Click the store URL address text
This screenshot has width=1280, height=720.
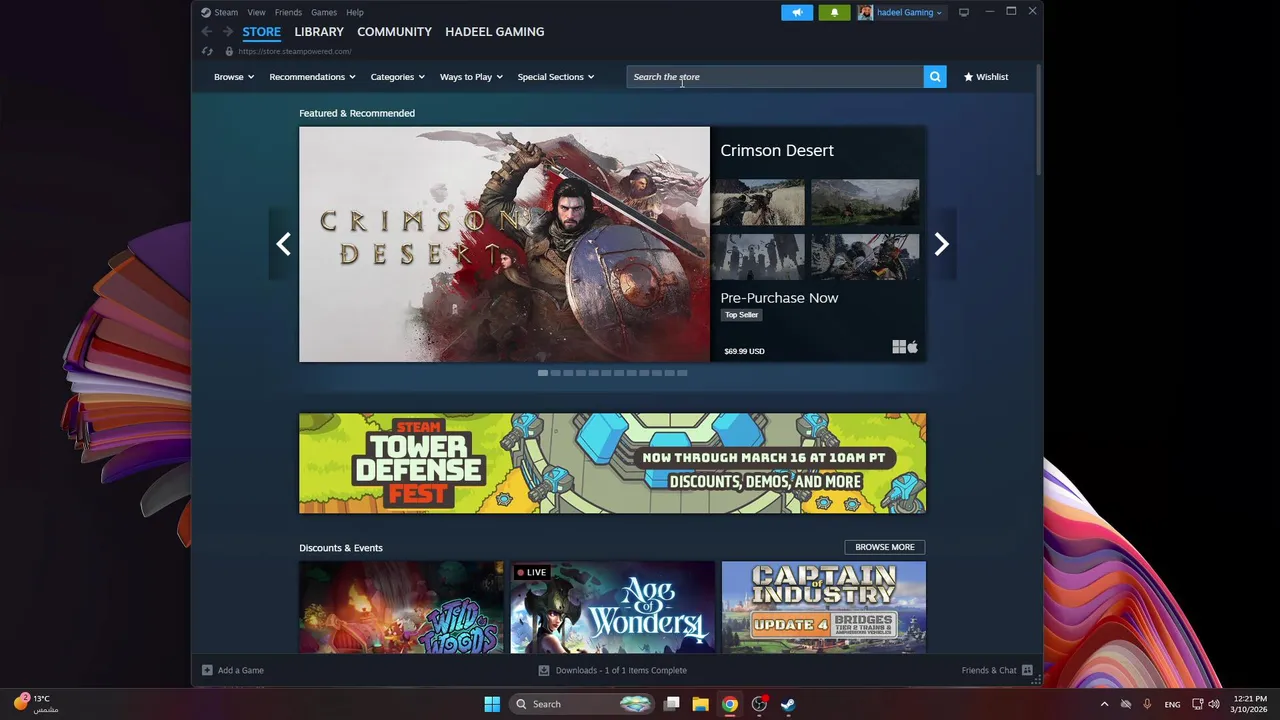click(295, 51)
